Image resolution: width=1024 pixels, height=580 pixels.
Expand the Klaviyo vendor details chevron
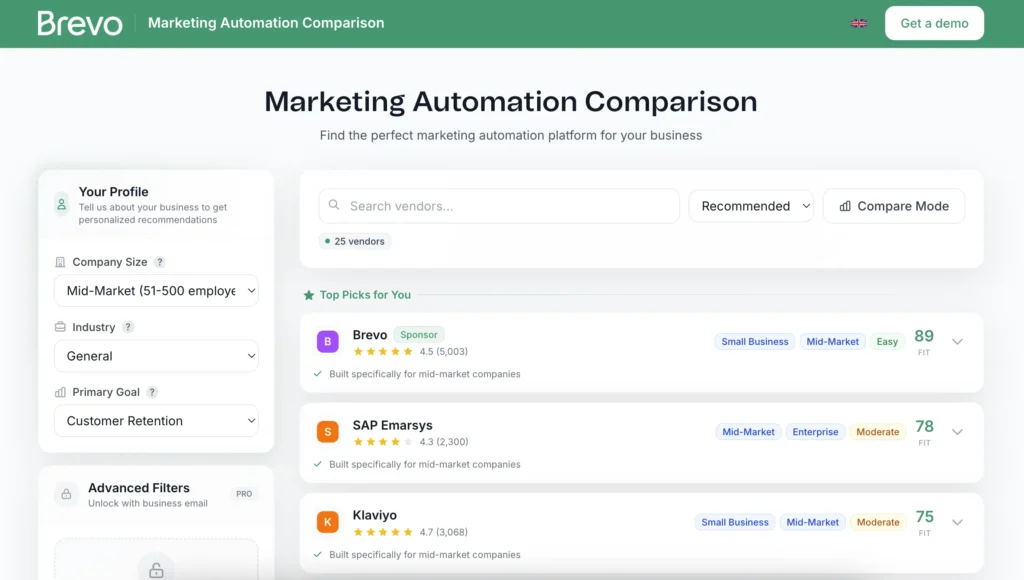pos(958,521)
